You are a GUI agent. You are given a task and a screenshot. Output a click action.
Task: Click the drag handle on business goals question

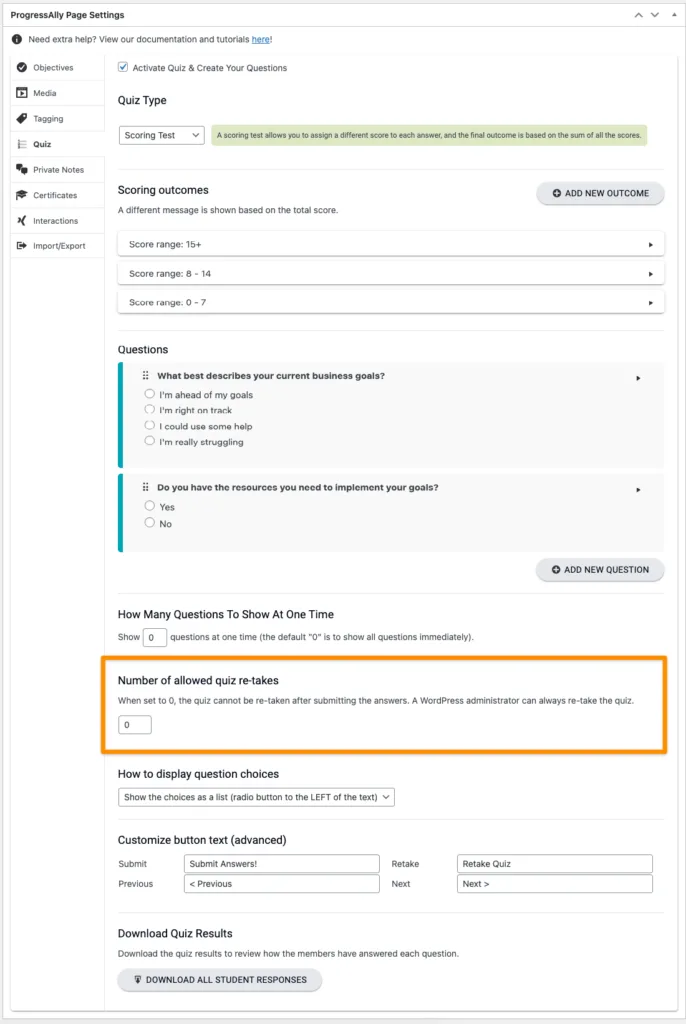point(145,376)
